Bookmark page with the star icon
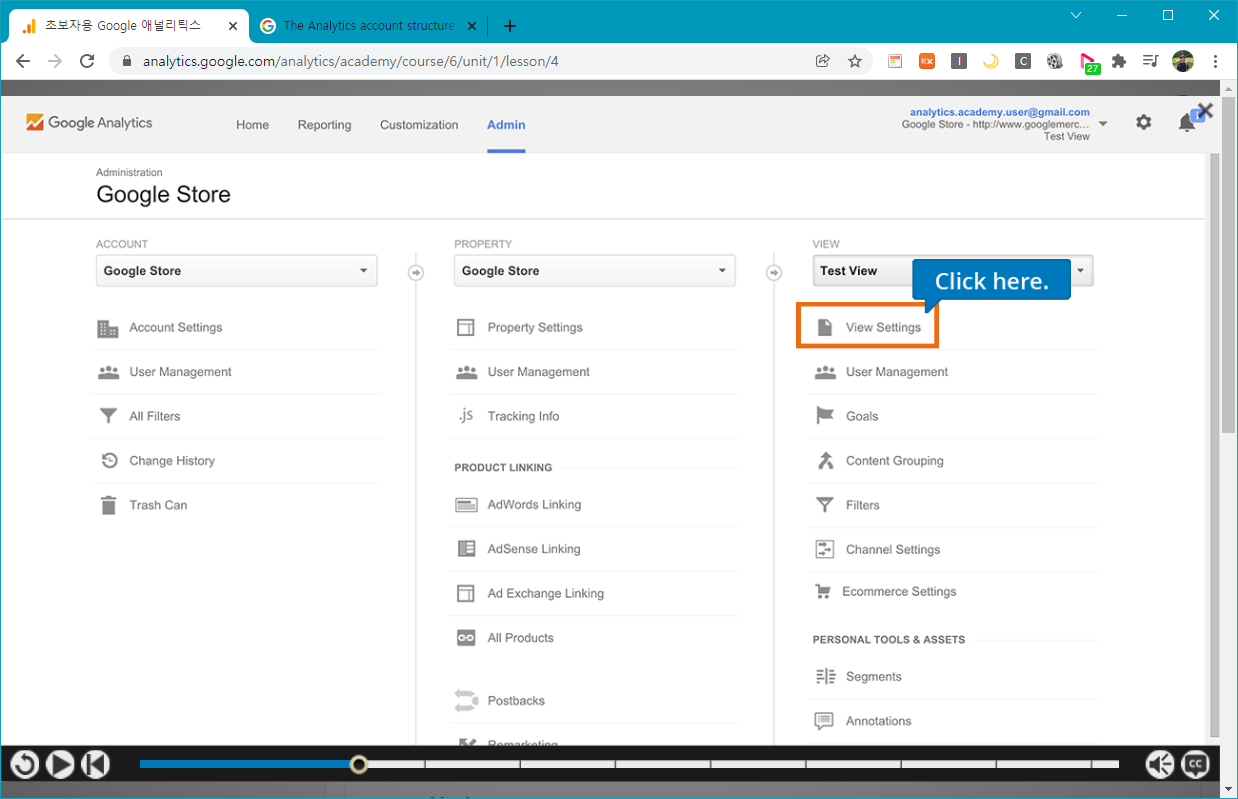1238x799 pixels. 855,61
